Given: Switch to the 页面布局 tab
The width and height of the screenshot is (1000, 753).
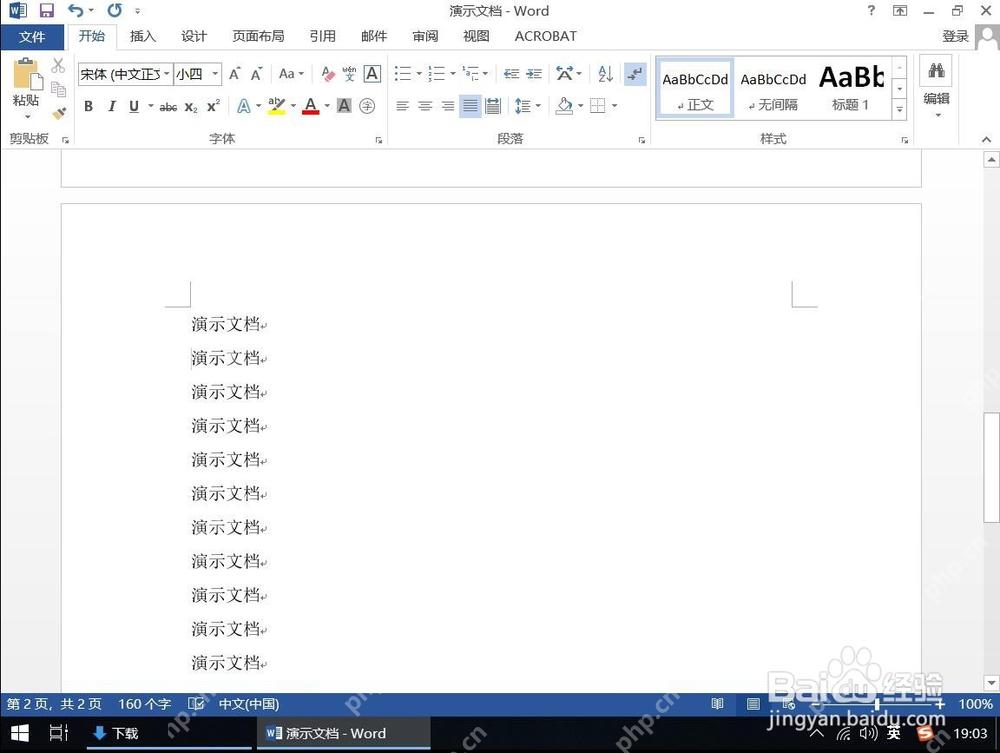Looking at the screenshot, I should [x=258, y=36].
